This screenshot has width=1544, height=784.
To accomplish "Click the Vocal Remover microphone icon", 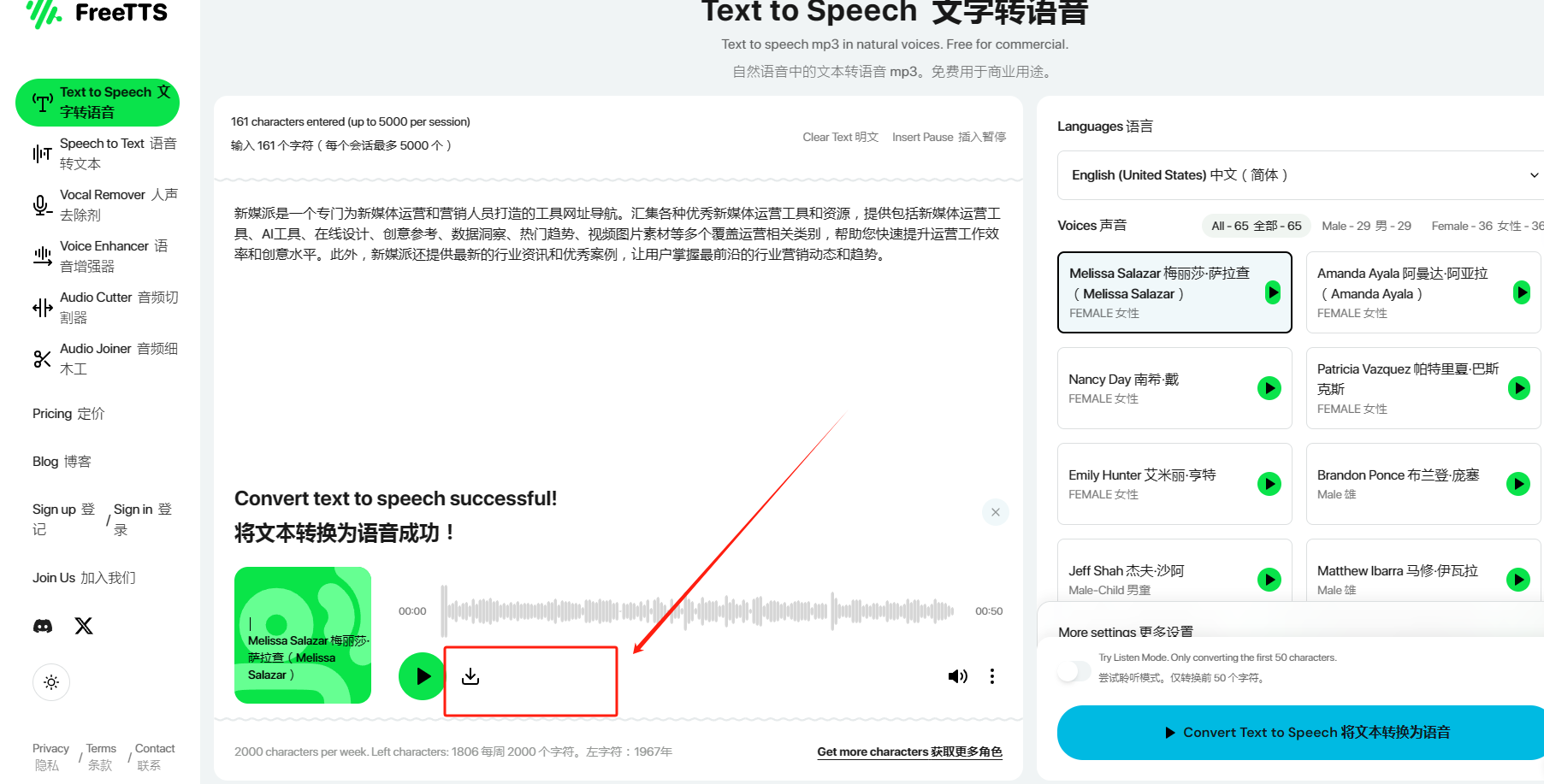I will [42, 205].
